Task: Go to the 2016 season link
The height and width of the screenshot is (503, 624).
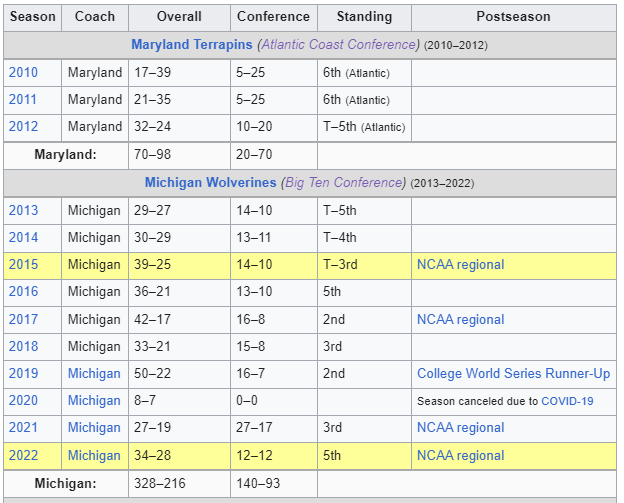Action: (x=22, y=291)
